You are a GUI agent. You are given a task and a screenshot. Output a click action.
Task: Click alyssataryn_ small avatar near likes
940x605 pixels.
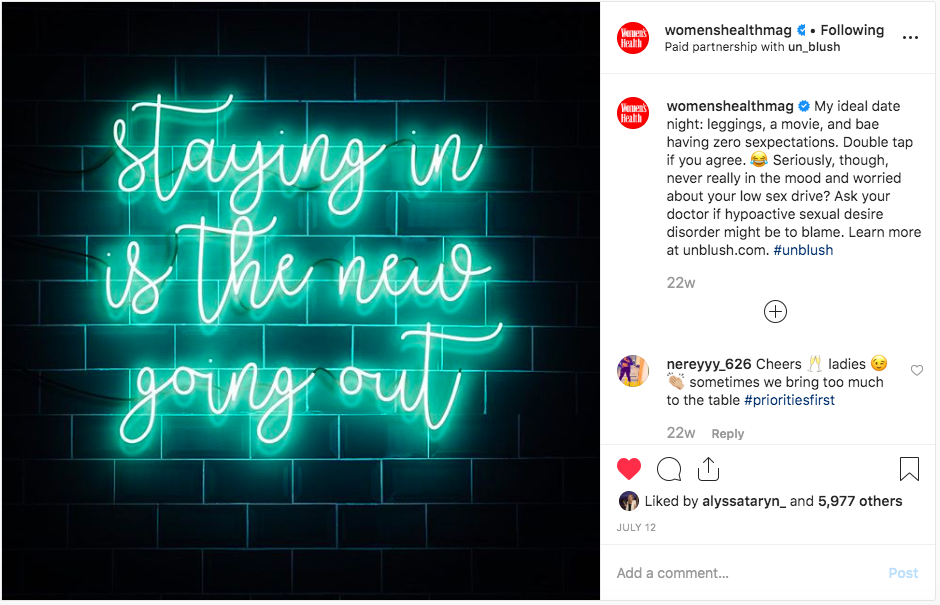[x=629, y=501]
